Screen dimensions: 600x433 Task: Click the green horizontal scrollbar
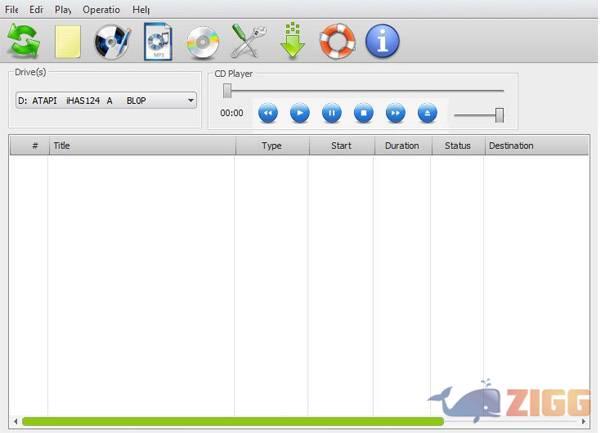[x=230, y=422]
